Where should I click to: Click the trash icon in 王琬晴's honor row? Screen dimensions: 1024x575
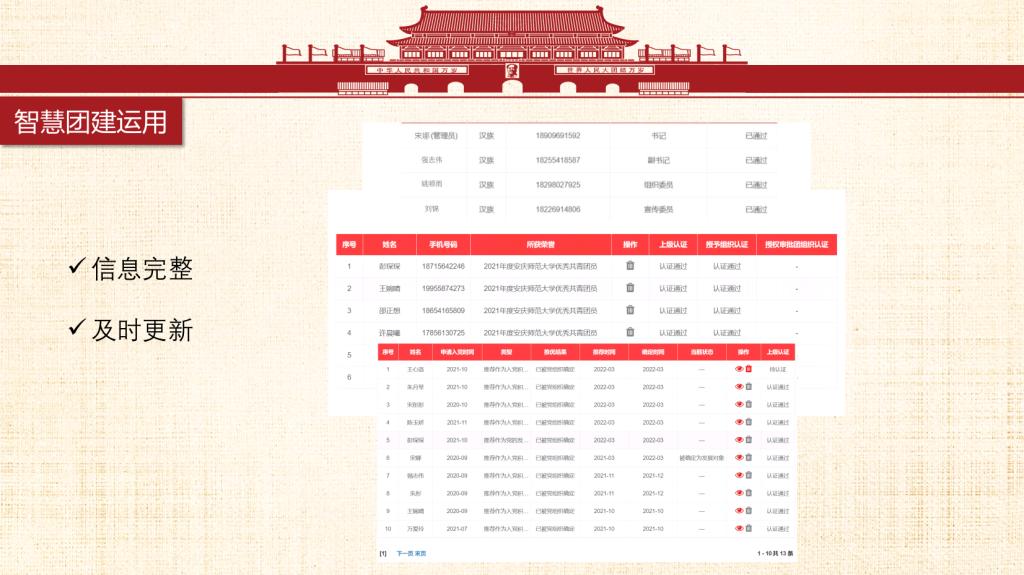point(630,288)
